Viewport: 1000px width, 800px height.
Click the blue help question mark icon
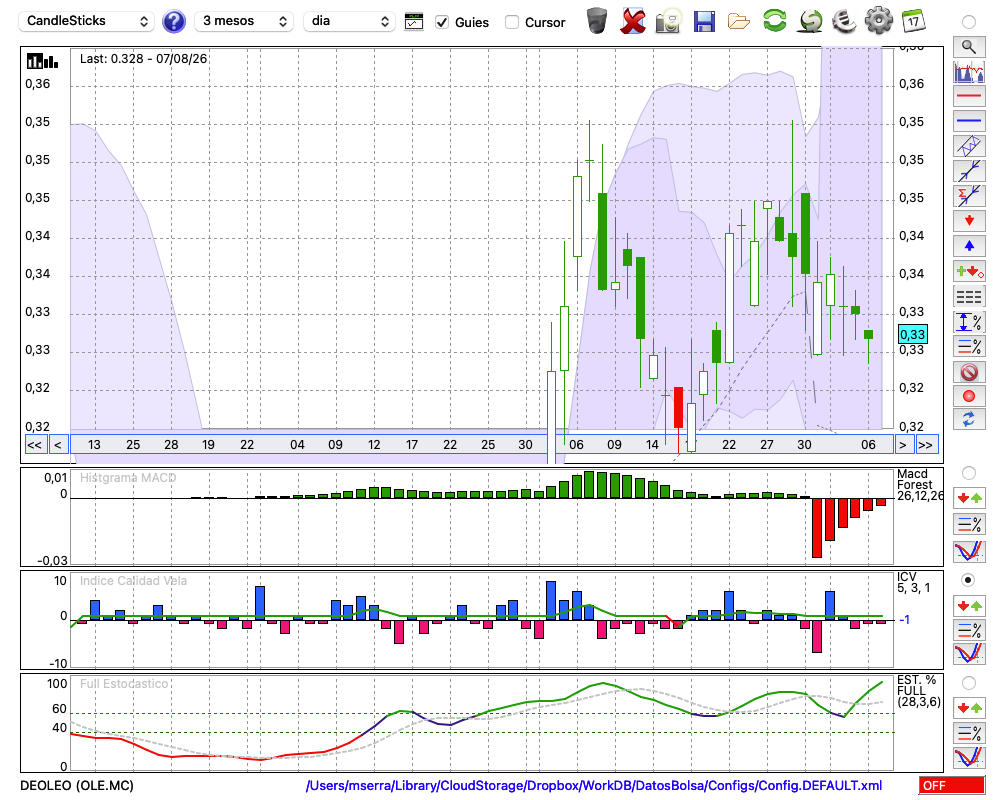click(173, 22)
